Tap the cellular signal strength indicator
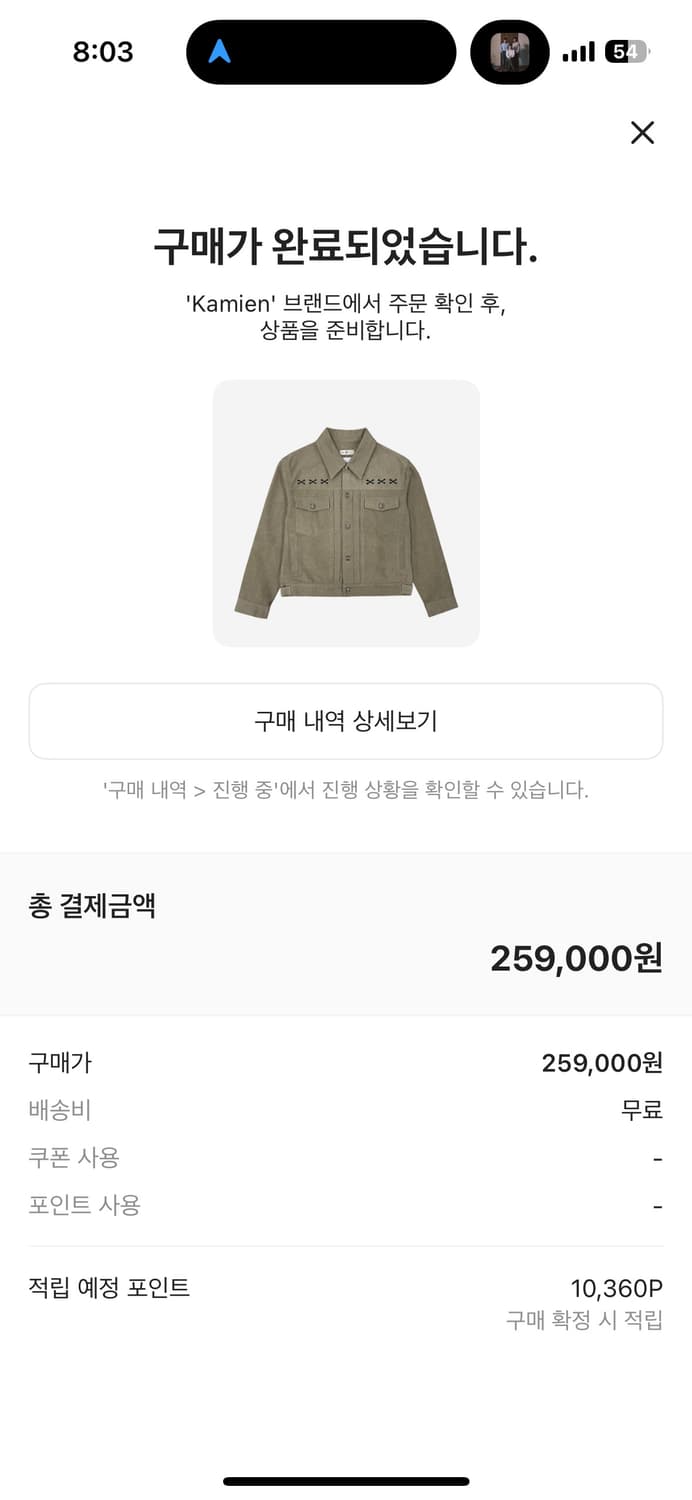 pos(578,52)
